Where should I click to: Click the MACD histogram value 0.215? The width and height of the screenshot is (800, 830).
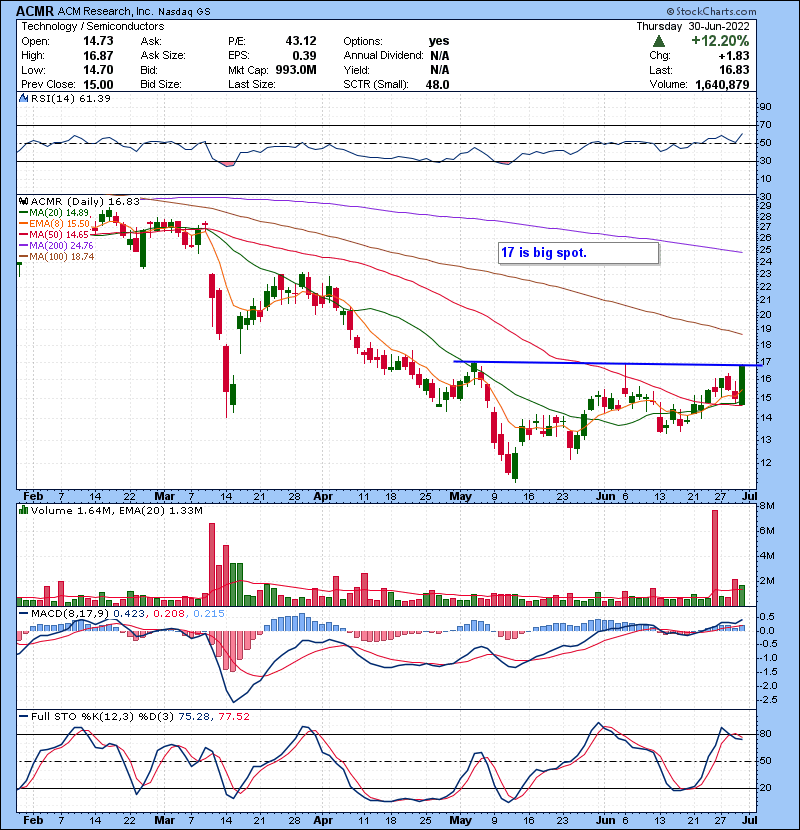click(x=209, y=614)
